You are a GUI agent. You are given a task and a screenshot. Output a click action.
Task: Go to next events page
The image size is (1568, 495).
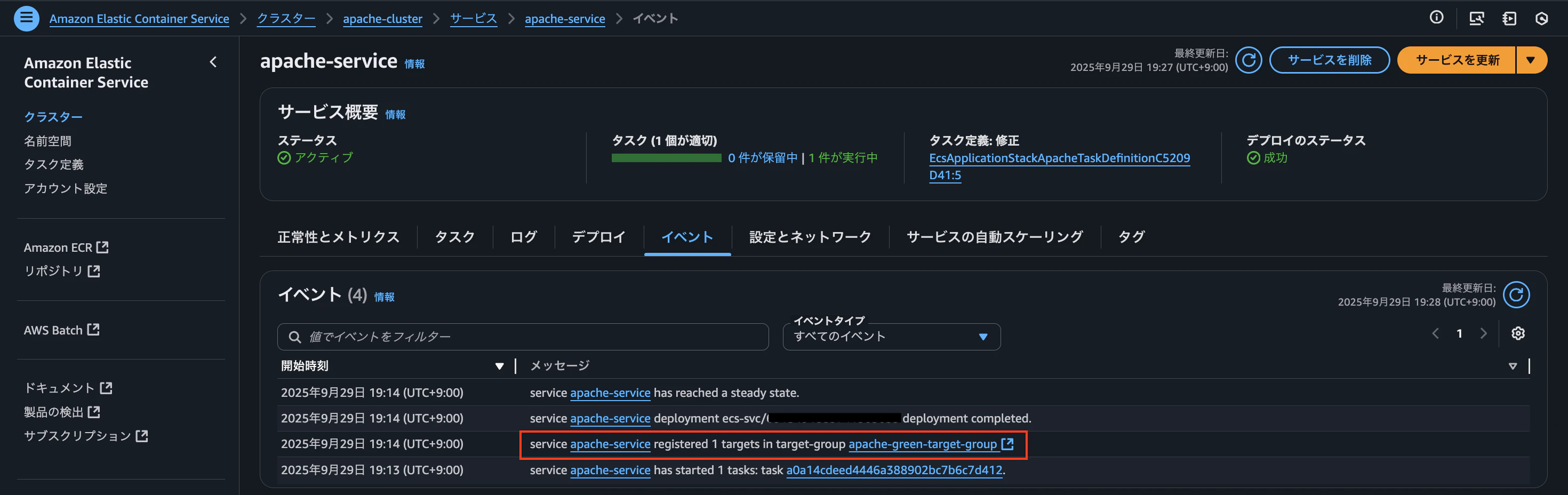pyautogui.click(x=1483, y=333)
